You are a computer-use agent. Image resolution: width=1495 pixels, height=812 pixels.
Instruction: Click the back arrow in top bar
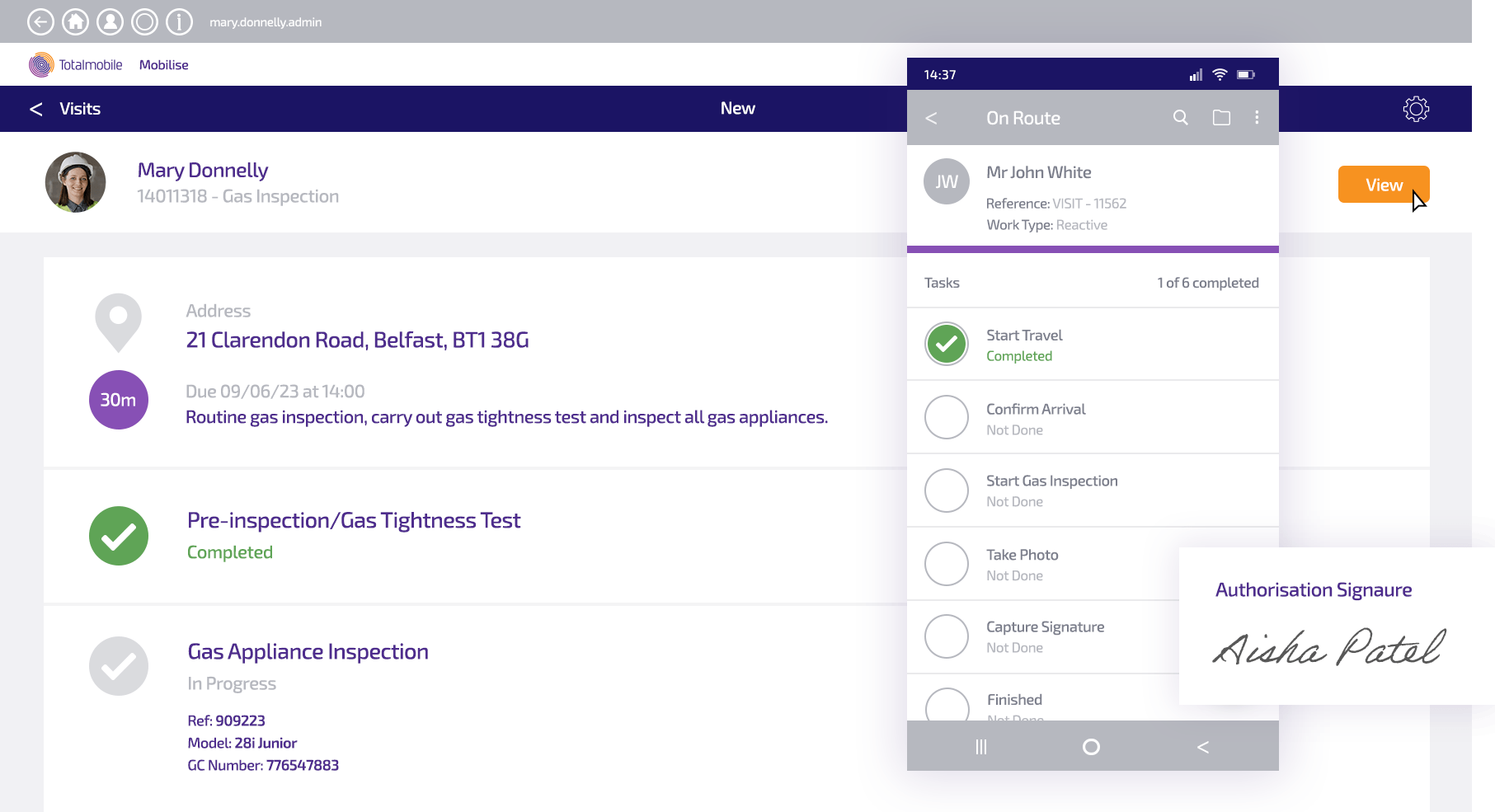[x=40, y=21]
